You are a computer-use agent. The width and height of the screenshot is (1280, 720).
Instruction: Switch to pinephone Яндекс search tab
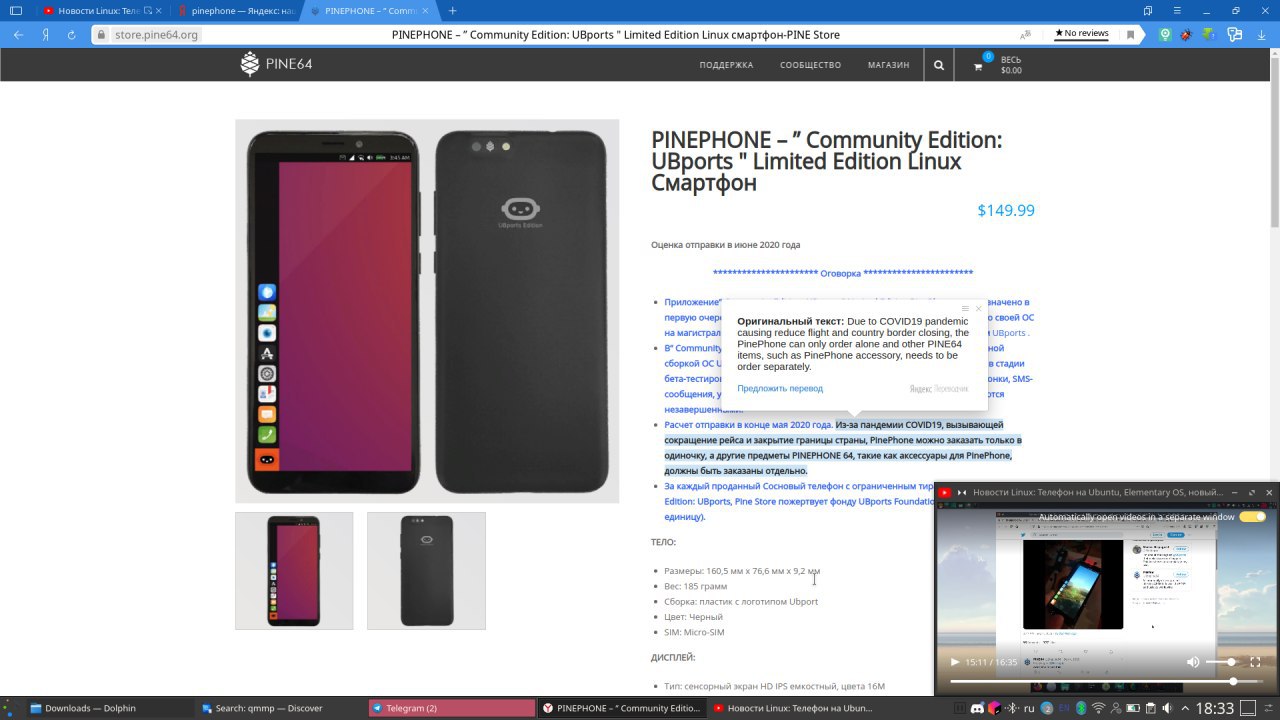(x=235, y=11)
